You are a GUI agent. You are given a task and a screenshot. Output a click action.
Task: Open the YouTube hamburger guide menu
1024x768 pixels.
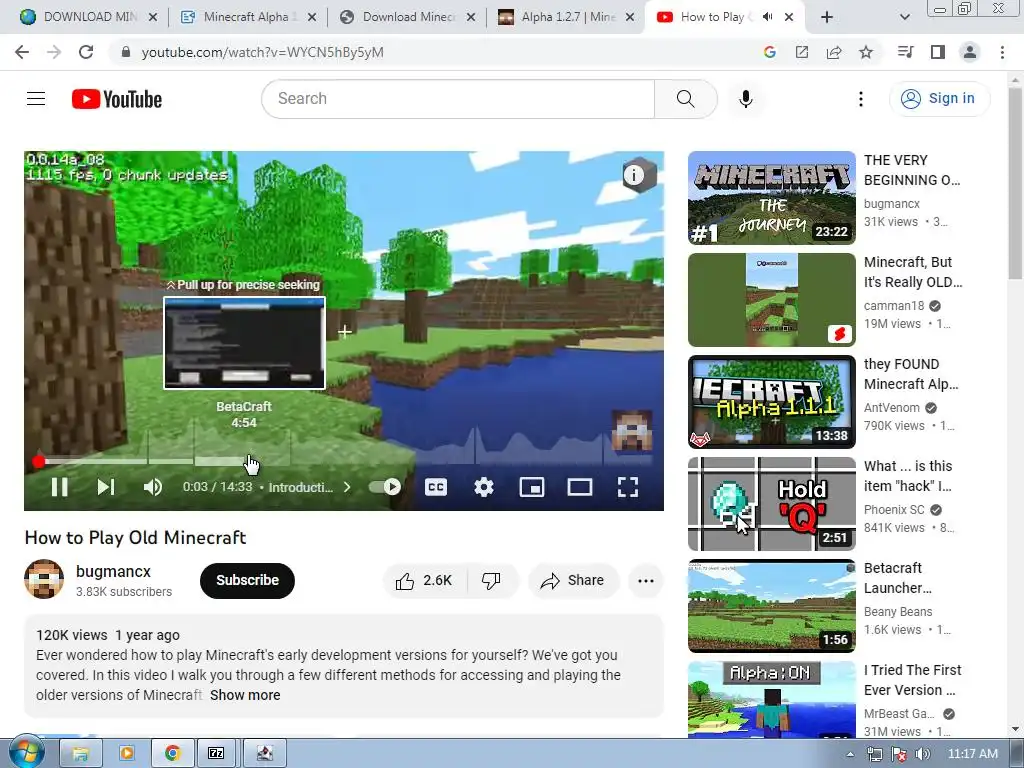pos(36,99)
